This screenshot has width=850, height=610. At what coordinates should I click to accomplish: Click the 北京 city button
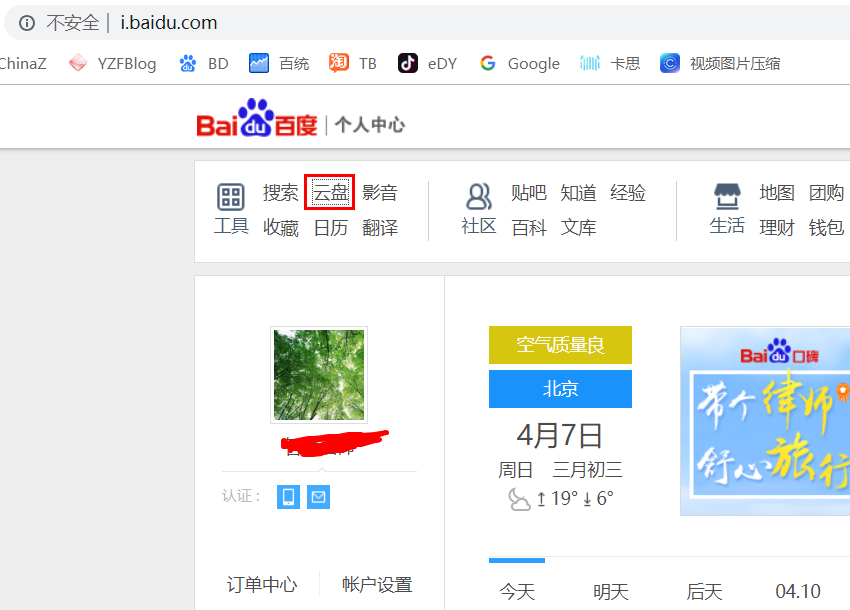pyautogui.click(x=560, y=389)
